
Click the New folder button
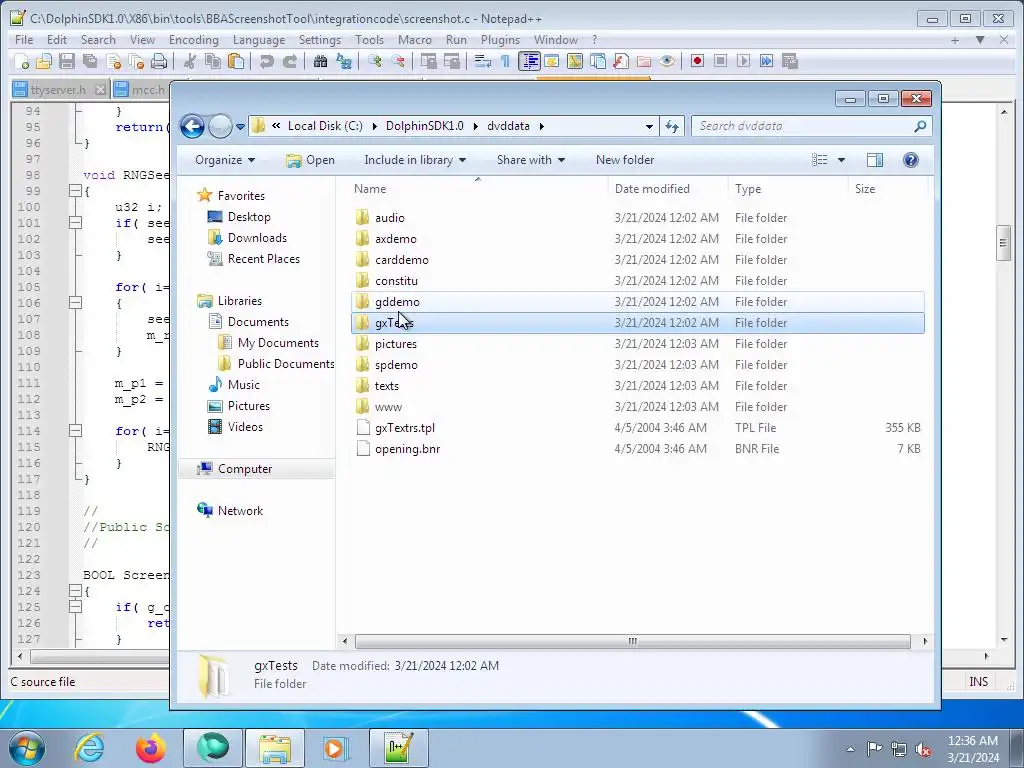[x=625, y=160]
